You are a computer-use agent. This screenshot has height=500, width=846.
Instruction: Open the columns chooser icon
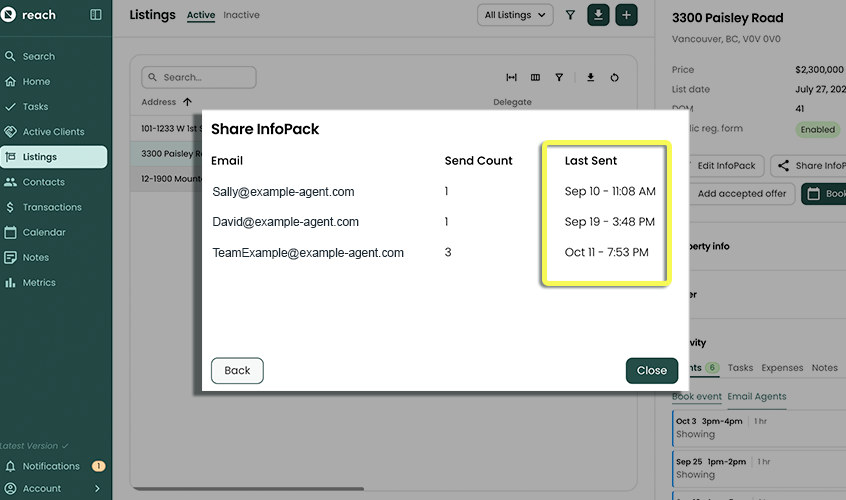[535, 77]
